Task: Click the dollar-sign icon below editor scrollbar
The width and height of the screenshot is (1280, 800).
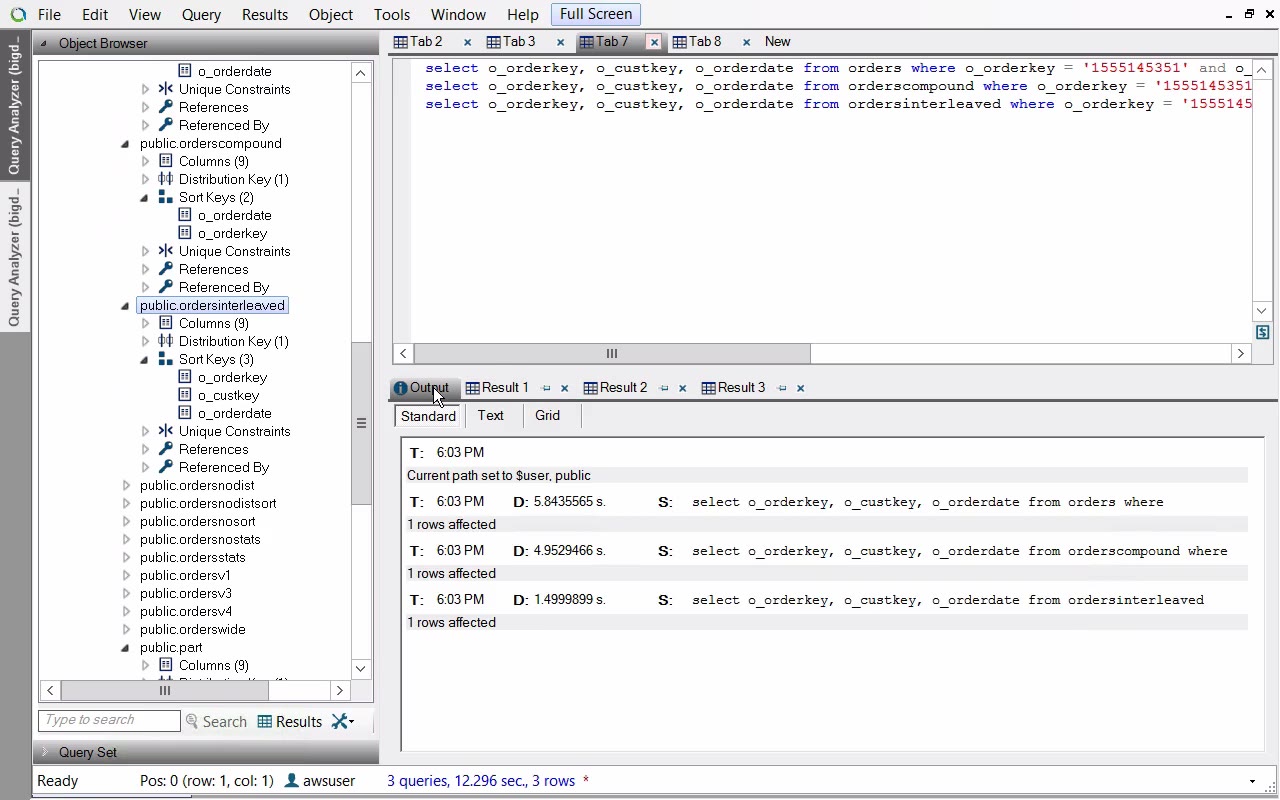Action: pyautogui.click(x=1262, y=332)
